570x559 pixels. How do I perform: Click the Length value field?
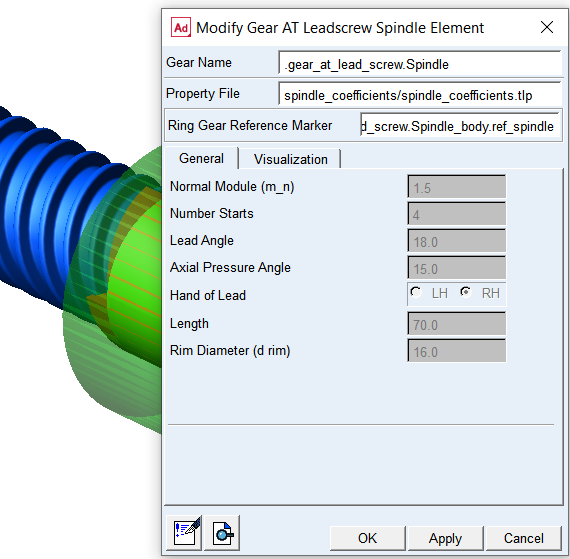(457, 324)
